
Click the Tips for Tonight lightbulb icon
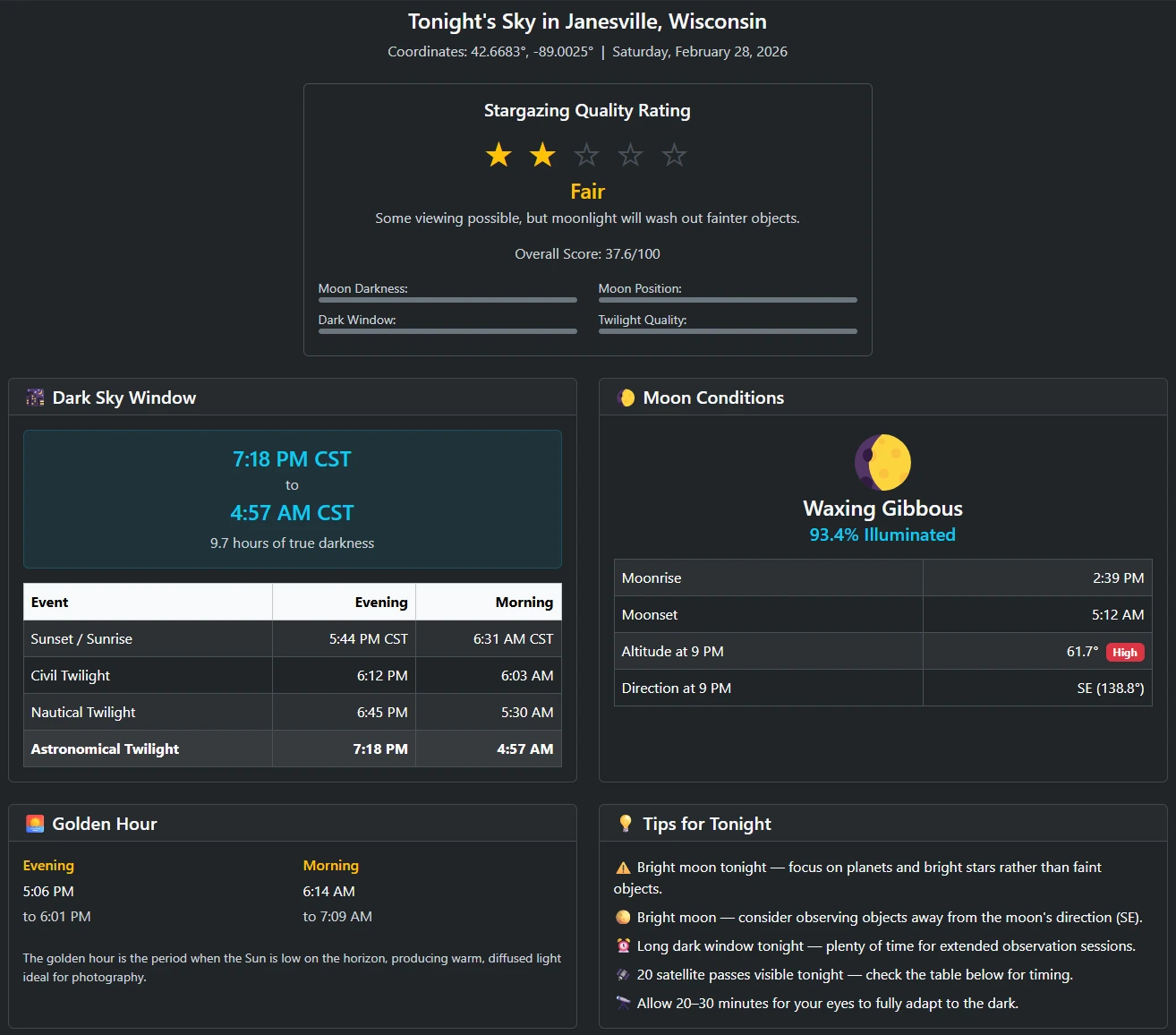[626, 825]
